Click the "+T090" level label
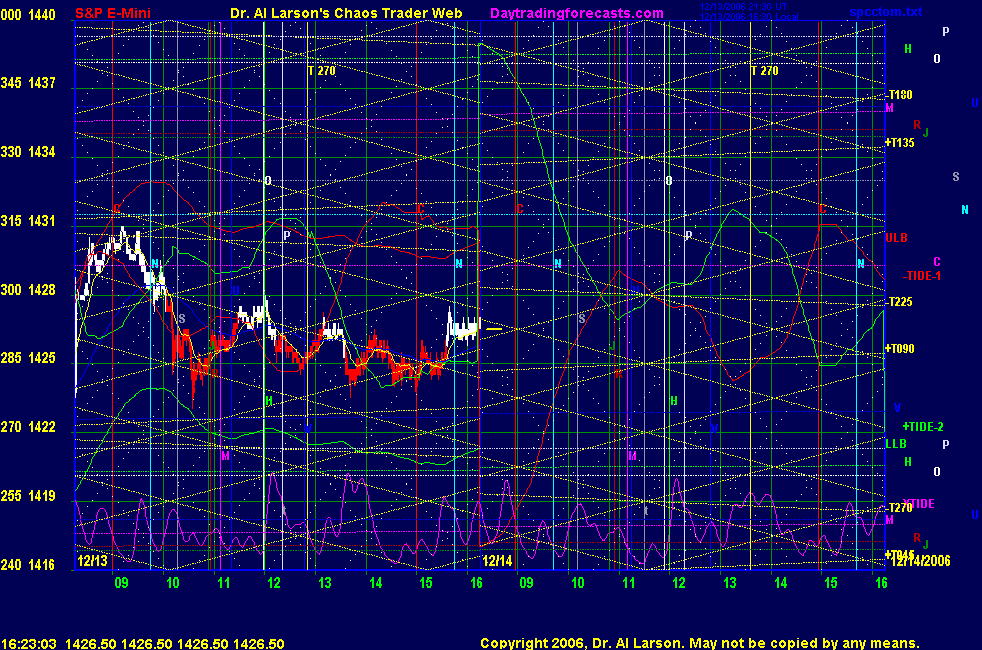The height and width of the screenshot is (650, 982). point(899,349)
